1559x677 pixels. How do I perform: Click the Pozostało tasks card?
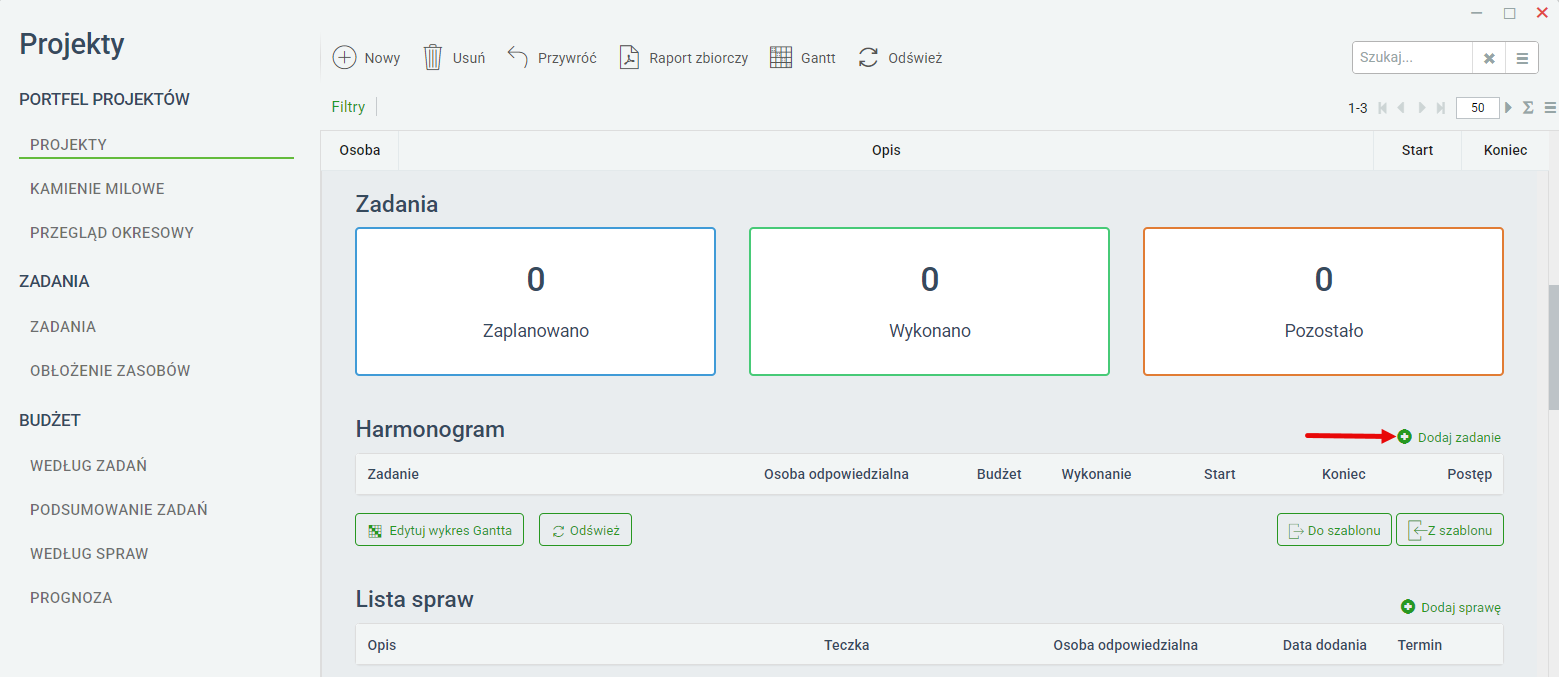coord(1324,302)
